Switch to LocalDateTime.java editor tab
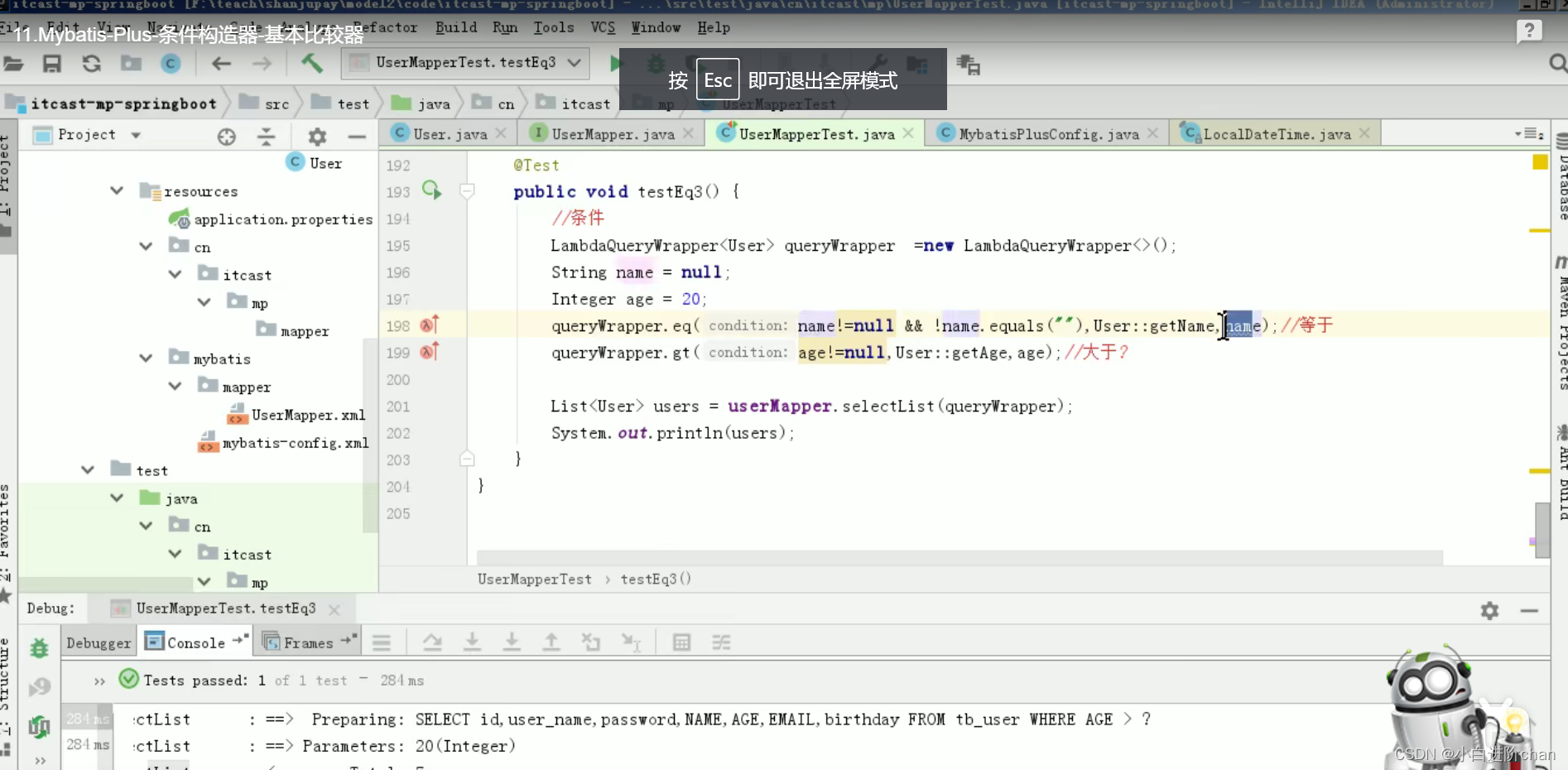This screenshot has height=770, width=1568. tap(1276, 134)
